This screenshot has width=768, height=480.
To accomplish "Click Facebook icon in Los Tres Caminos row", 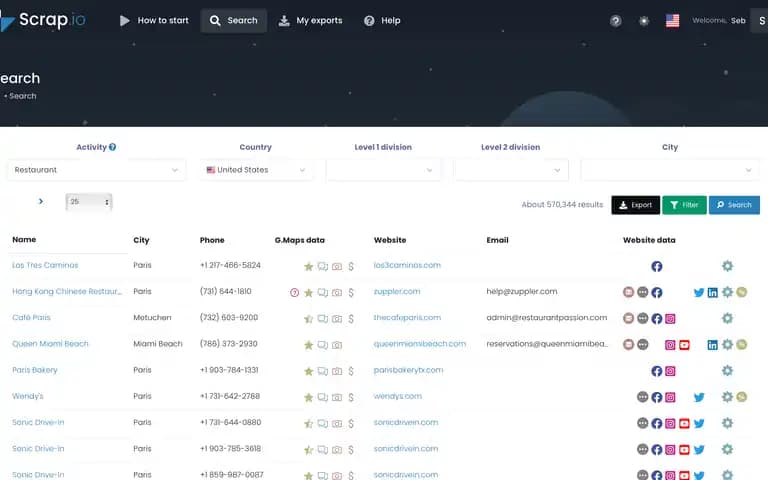I will click(x=657, y=266).
